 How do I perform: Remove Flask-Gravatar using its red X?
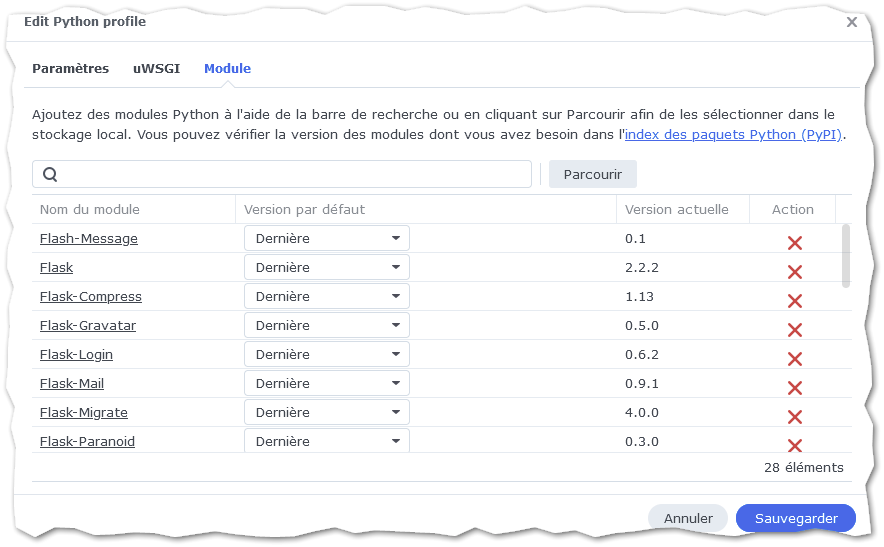(795, 330)
